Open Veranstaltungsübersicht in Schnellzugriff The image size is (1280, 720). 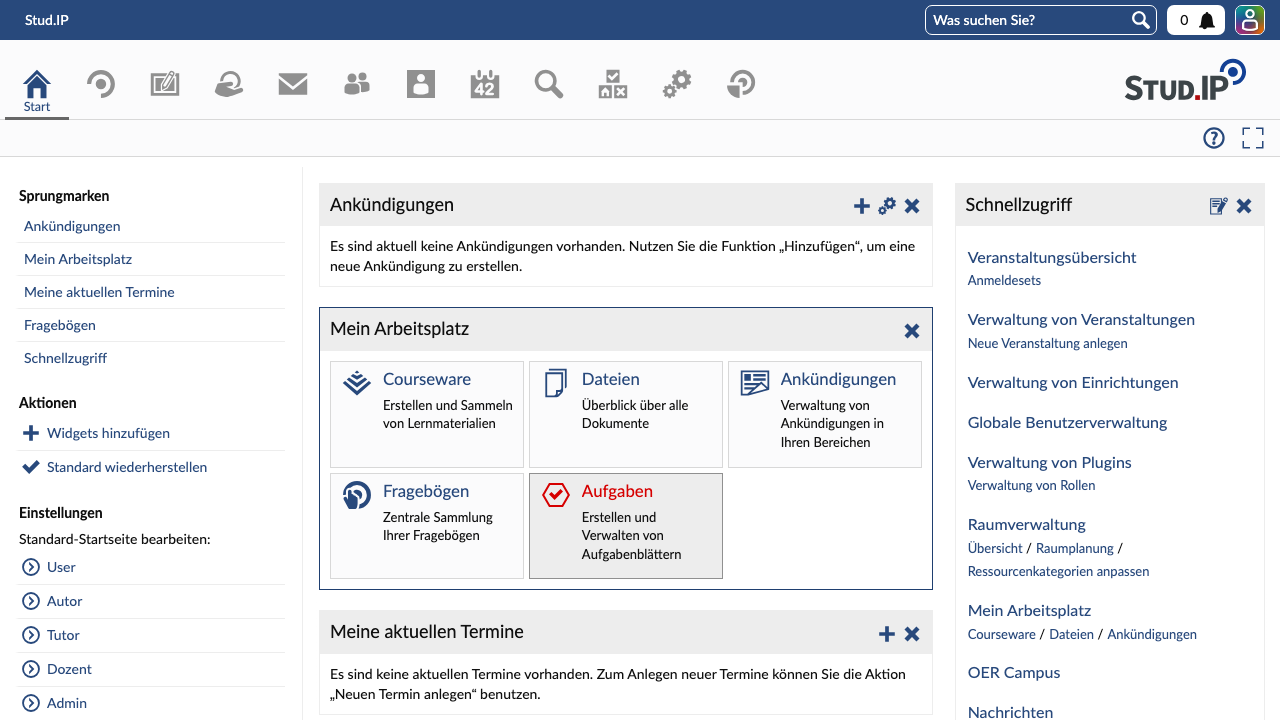pyautogui.click(x=1052, y=257)
